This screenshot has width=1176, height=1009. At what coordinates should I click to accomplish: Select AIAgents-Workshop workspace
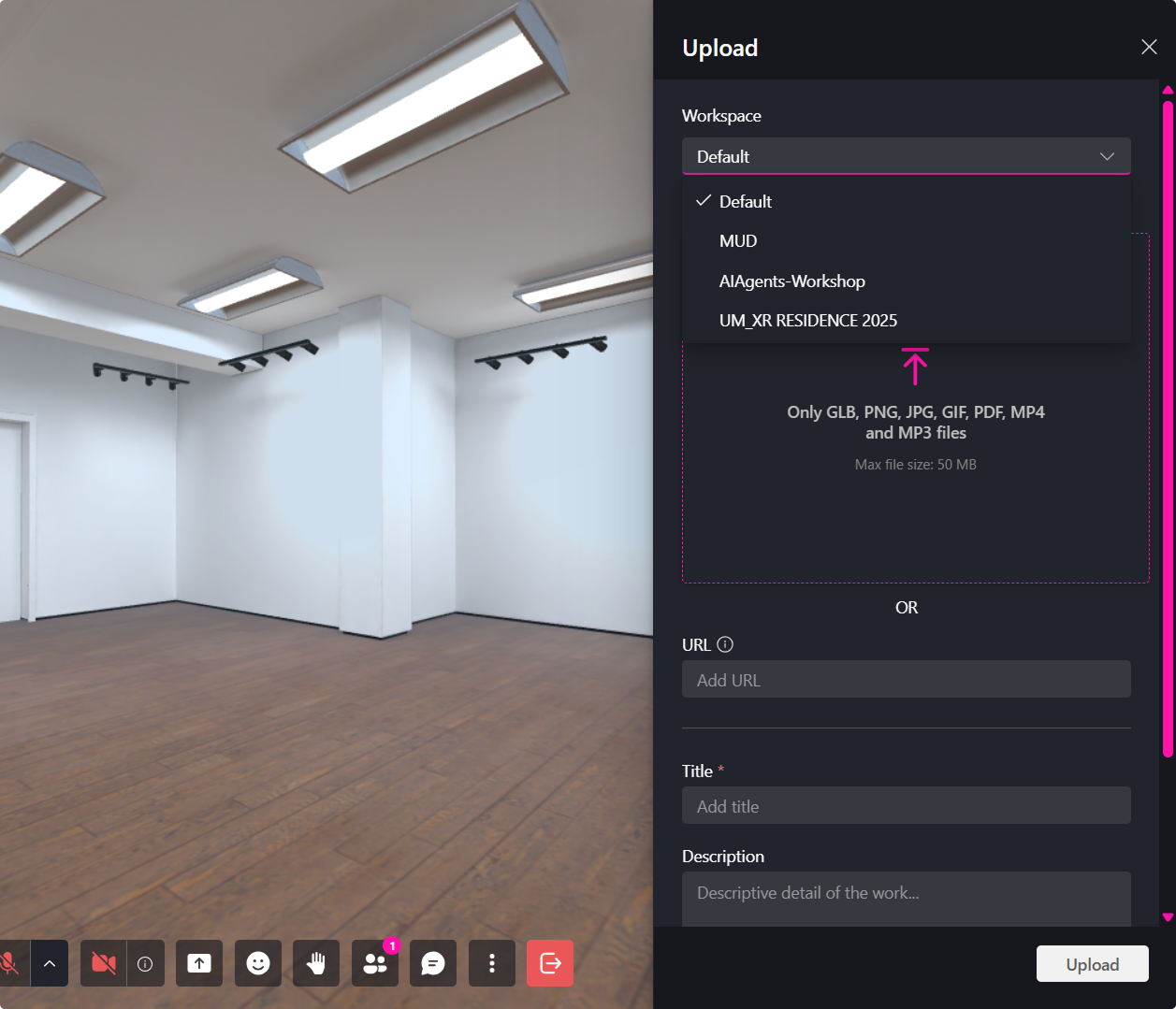[791, 281]
